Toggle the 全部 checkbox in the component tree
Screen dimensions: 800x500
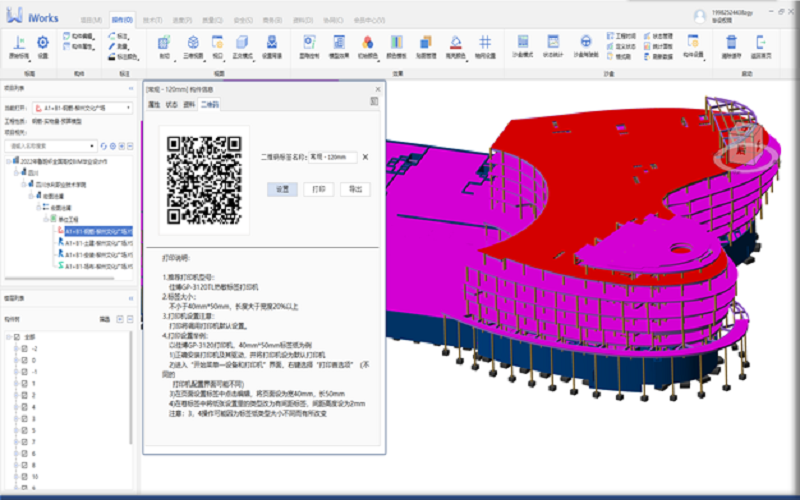point(17,337)
